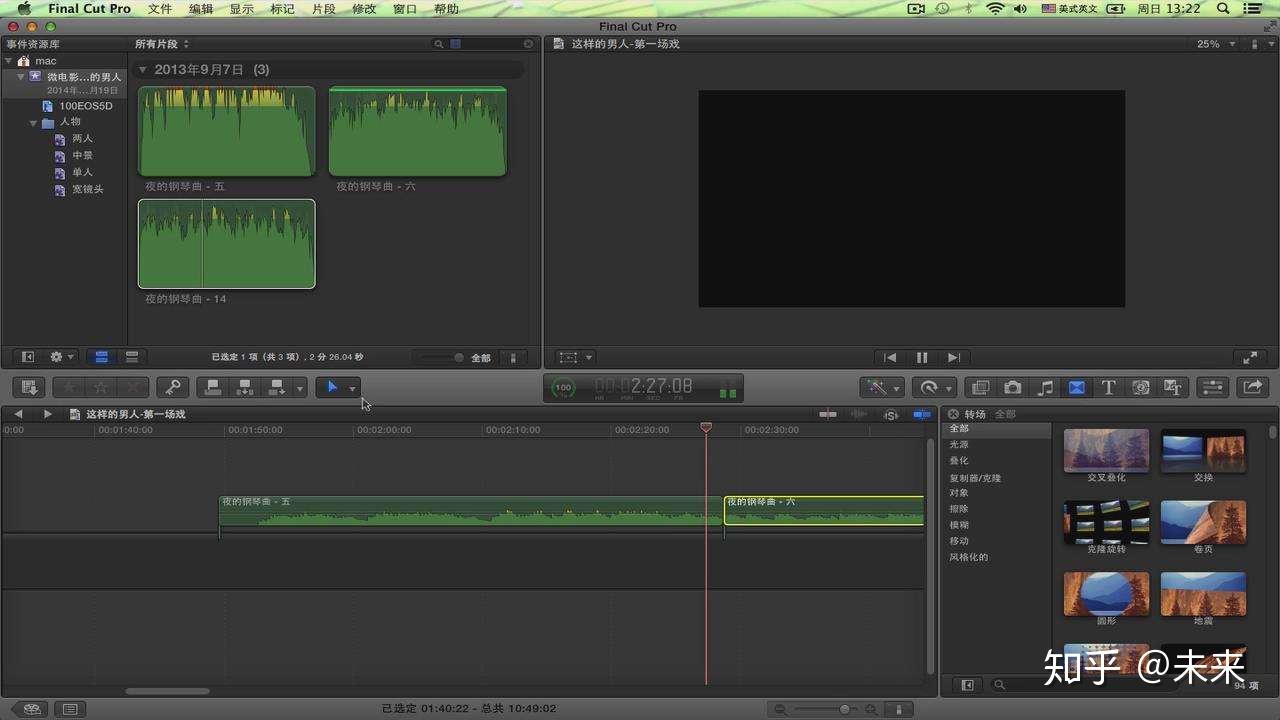Open the 窗口 menu
Image resolution: width=1280 pixels, height=720 pixels.
pos(405,8)
